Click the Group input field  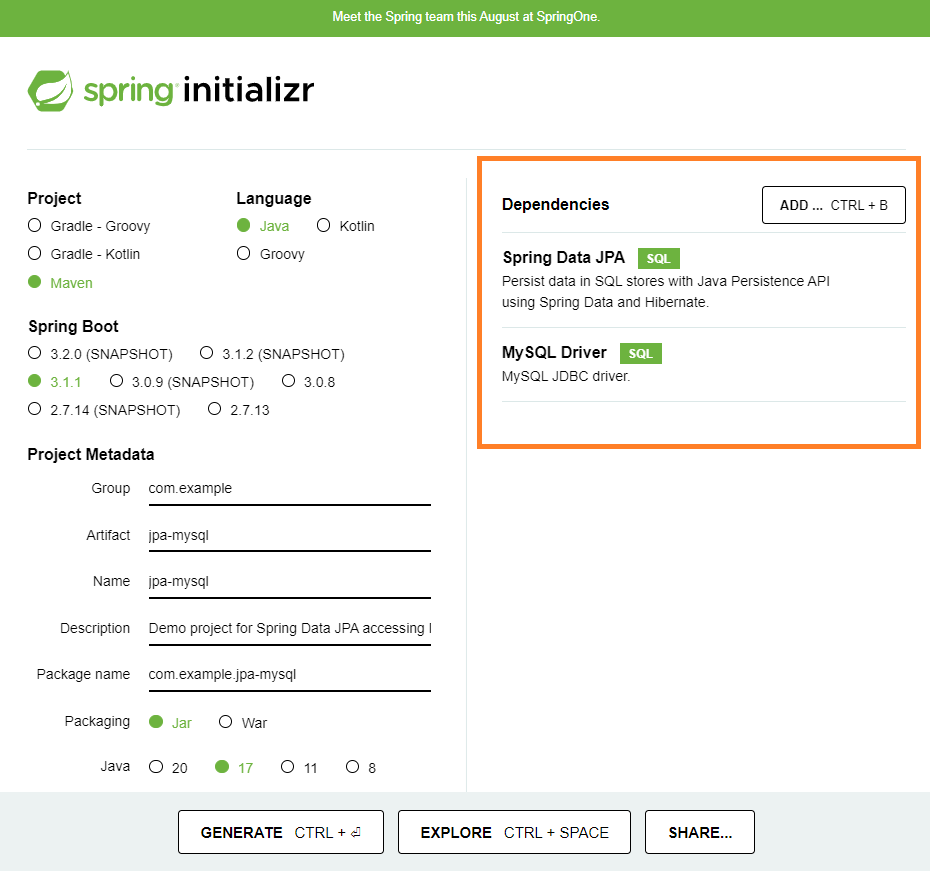point(289,489)
